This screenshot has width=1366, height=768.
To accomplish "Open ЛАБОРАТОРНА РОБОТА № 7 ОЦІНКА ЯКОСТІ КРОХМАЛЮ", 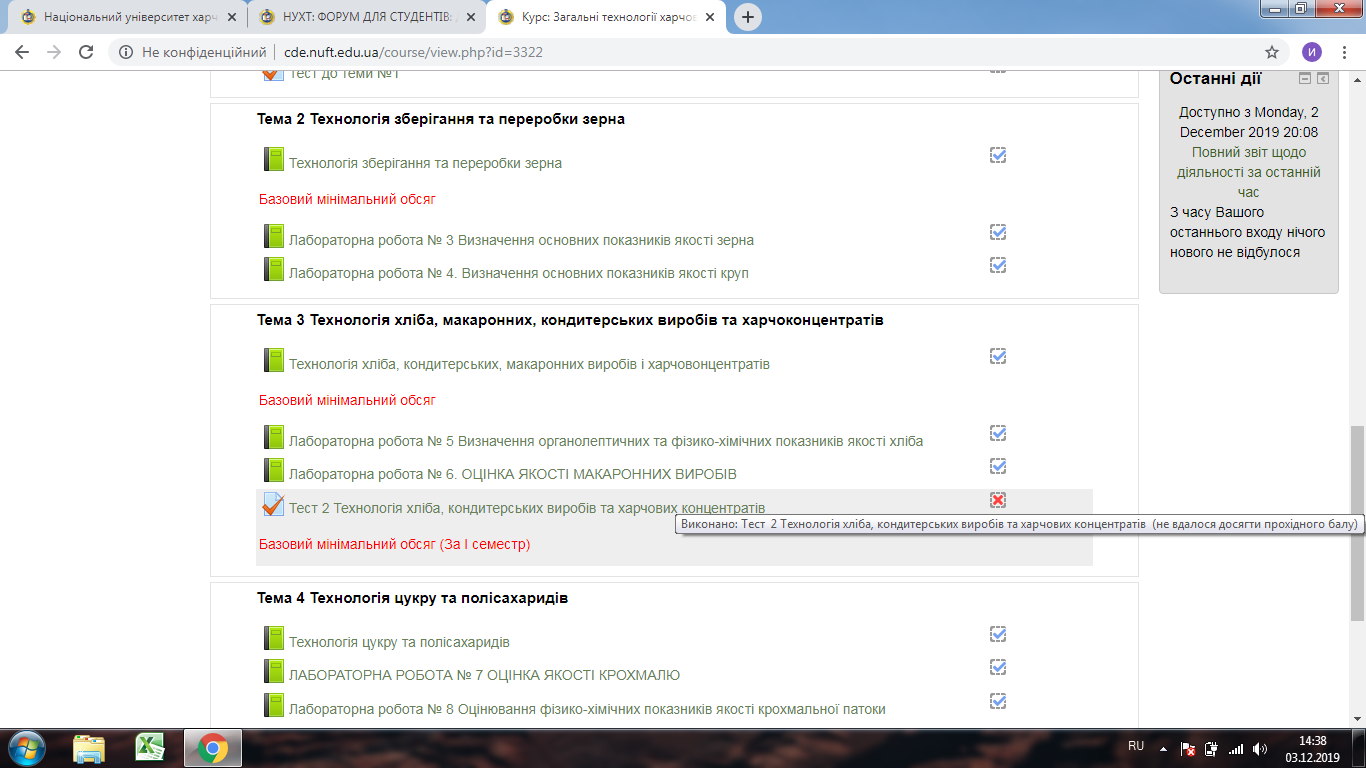I will point(484,675).
